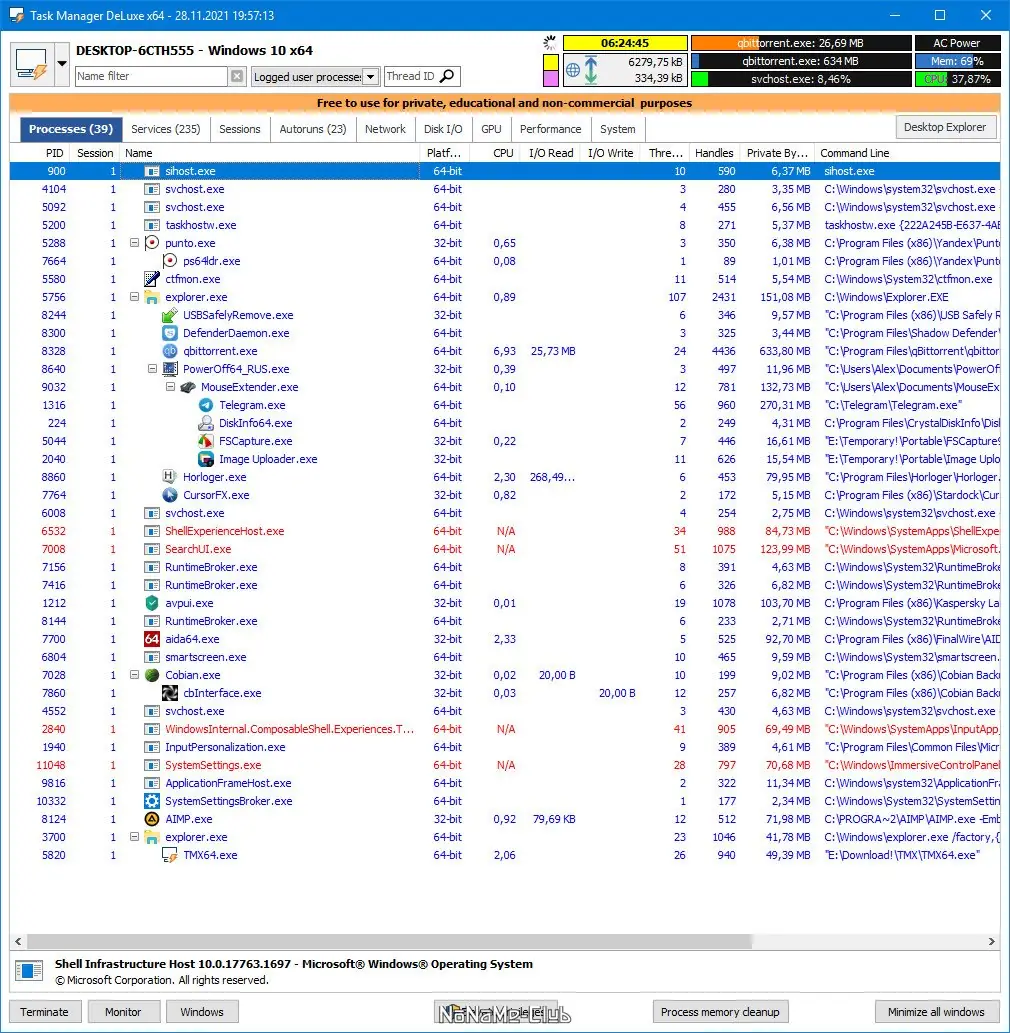Click the horizontal scrollbar thumb
The height and width of the screenshot is (1033, 1010).
[389, 941]
